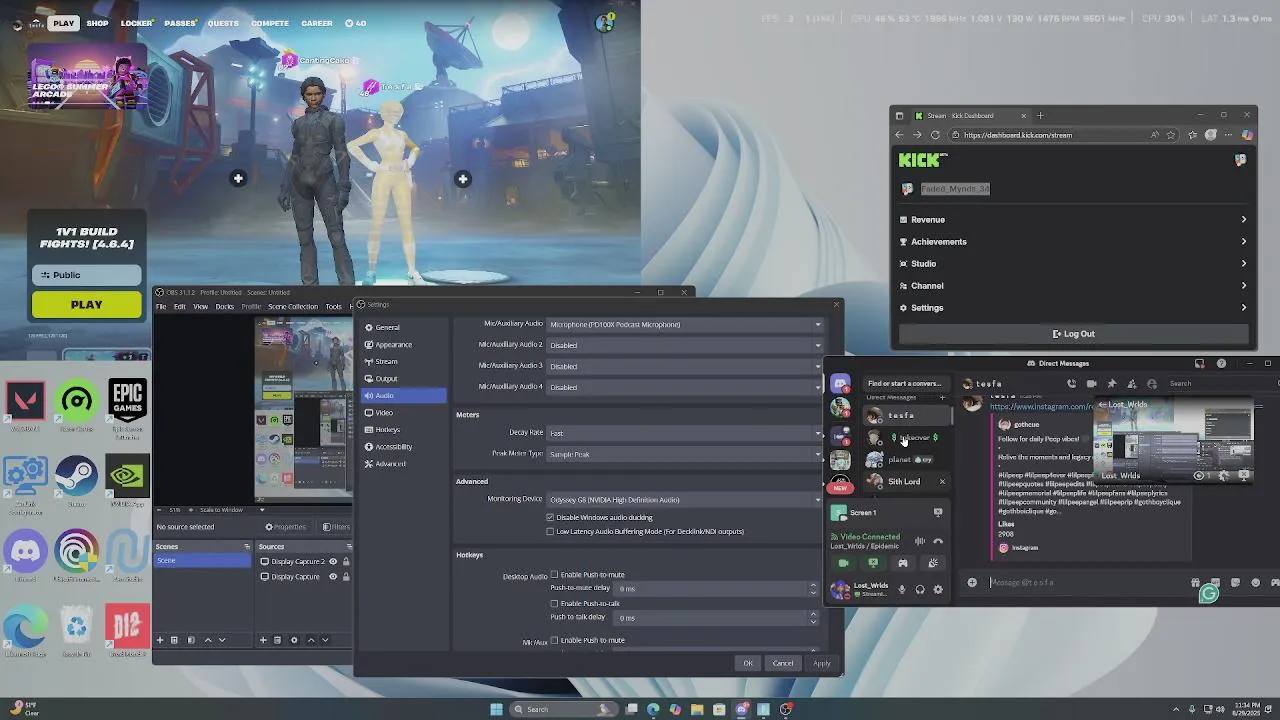Open the Accessibility settings page in OBS
Viewport: 1280px width, 720px height.
coord(404,446)
